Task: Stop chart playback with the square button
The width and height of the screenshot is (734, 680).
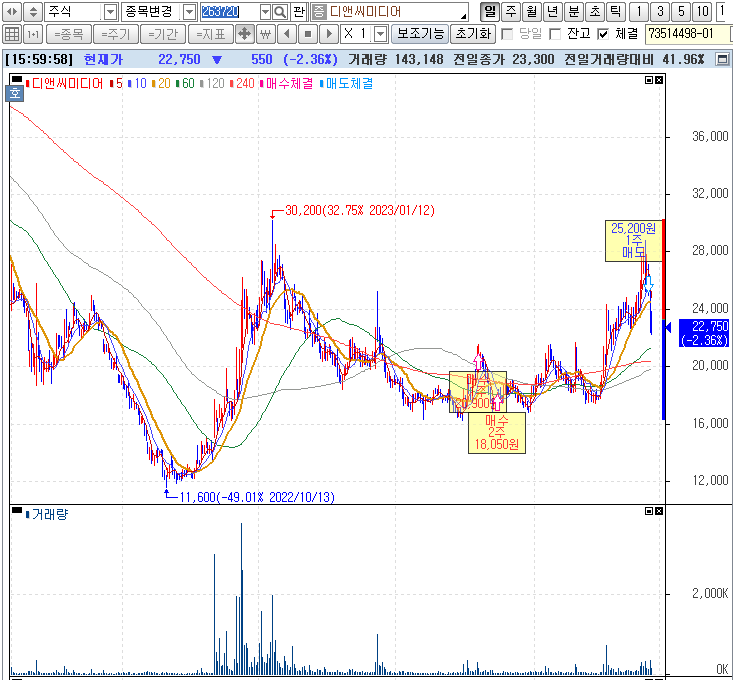Action: point(308,34)
